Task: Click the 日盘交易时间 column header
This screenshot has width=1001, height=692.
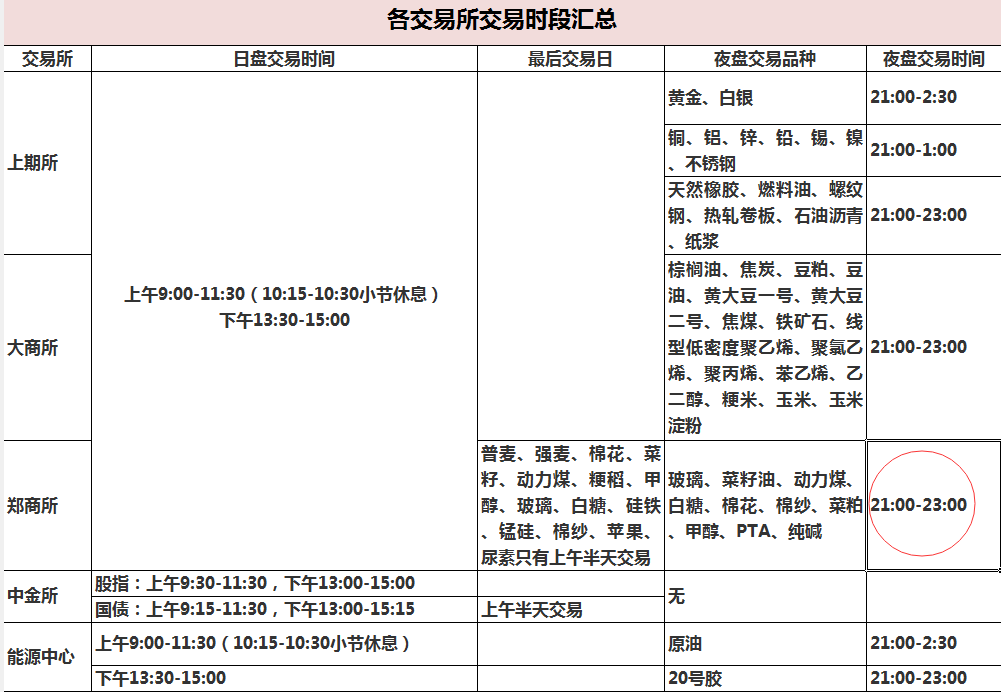Action: 284,59
